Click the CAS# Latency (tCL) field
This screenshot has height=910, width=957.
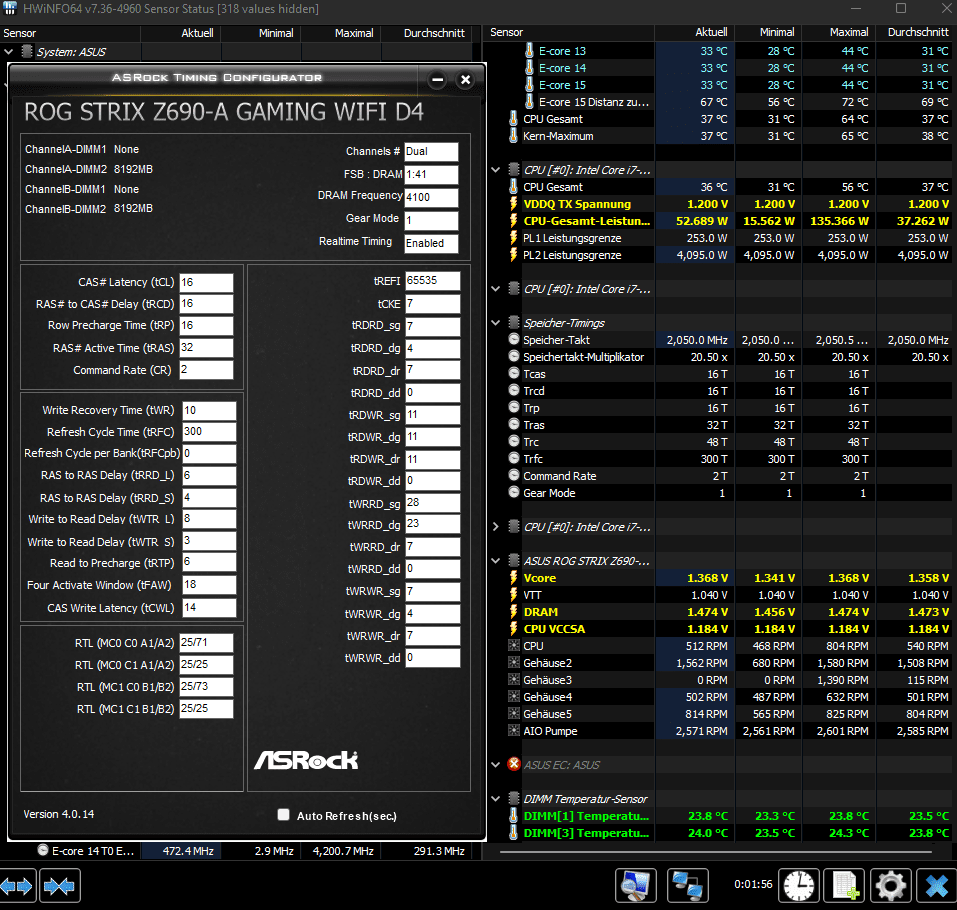tap(206, 283)
